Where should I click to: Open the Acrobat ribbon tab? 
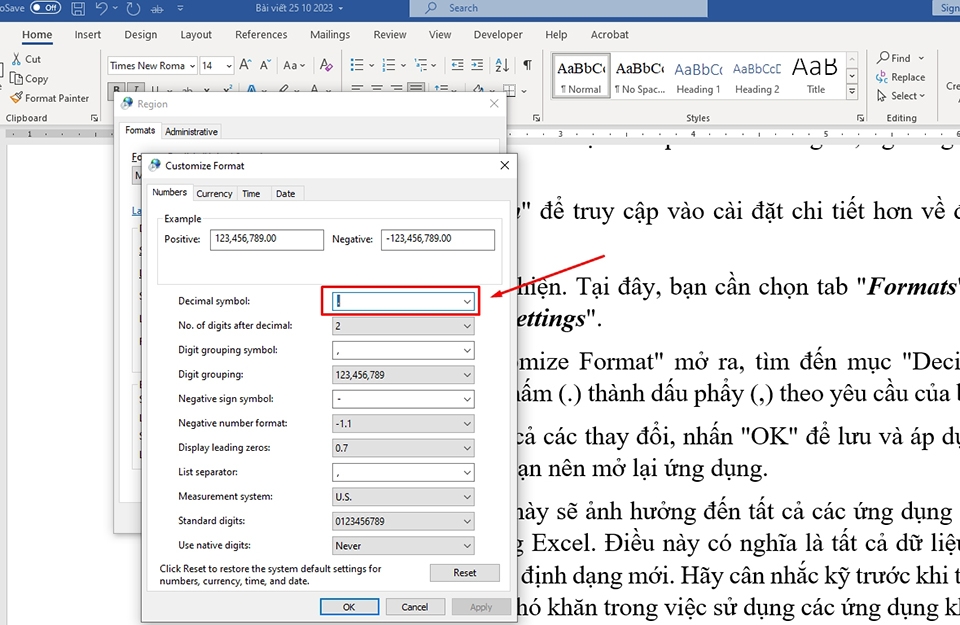(609, 35)
